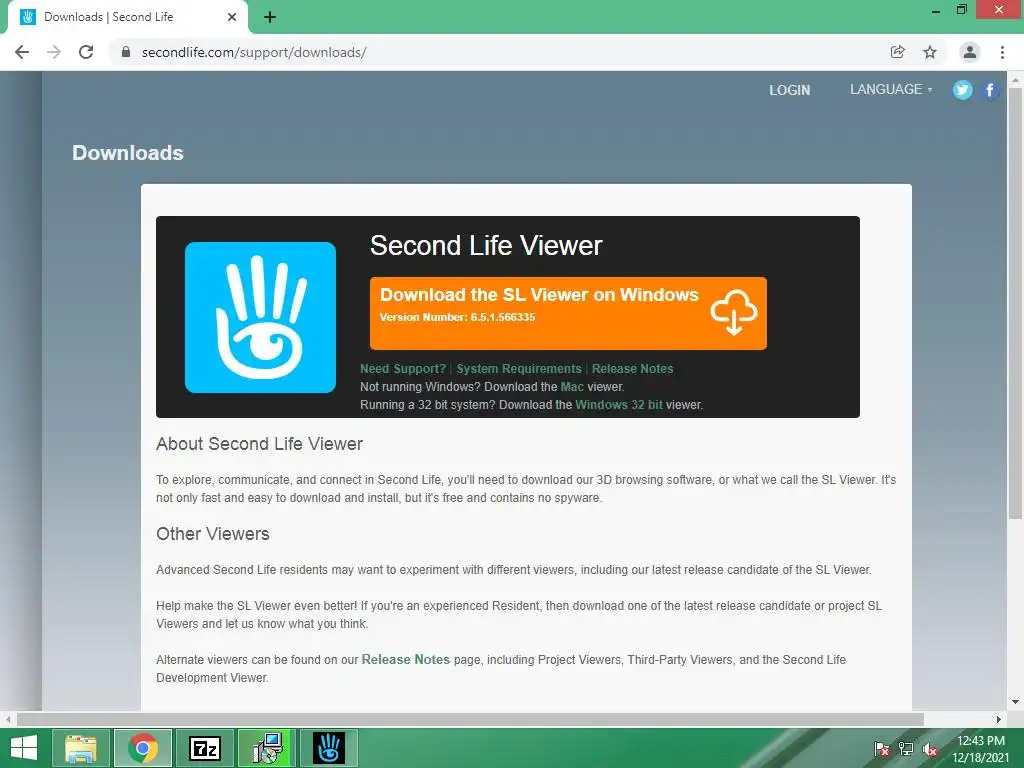Click the horizontal scrollbar left arrow
Viewport: 1024px width, 768px height.
point(7,719)
